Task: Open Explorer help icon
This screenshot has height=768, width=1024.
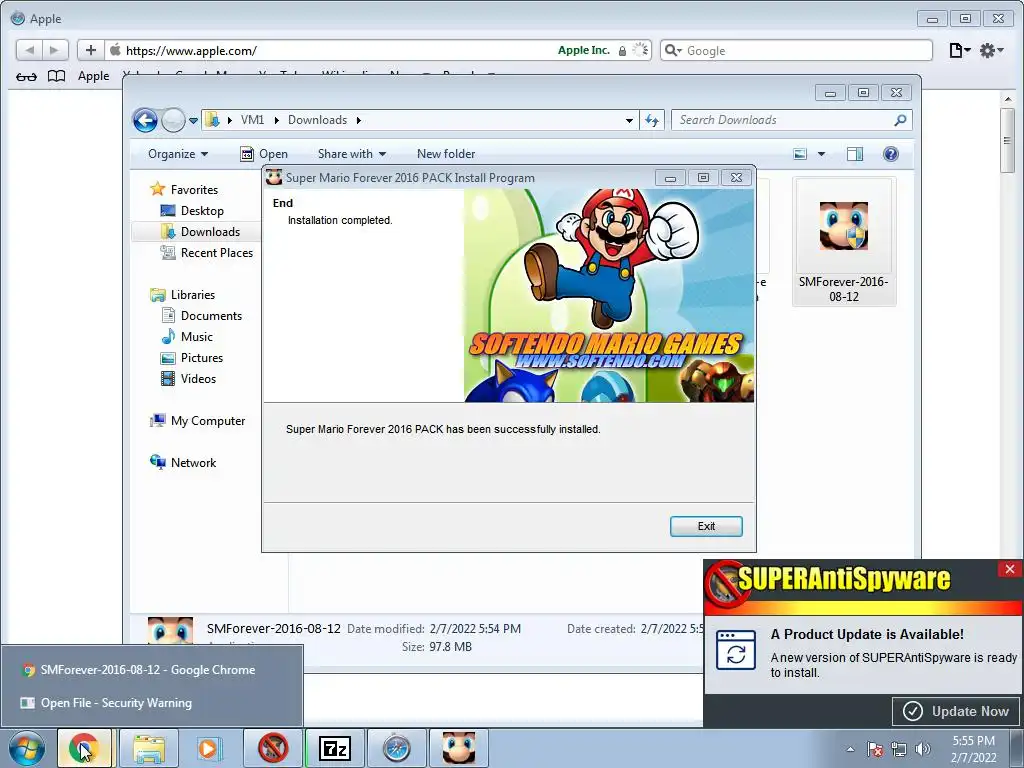Action: click(x=891, y=154)
